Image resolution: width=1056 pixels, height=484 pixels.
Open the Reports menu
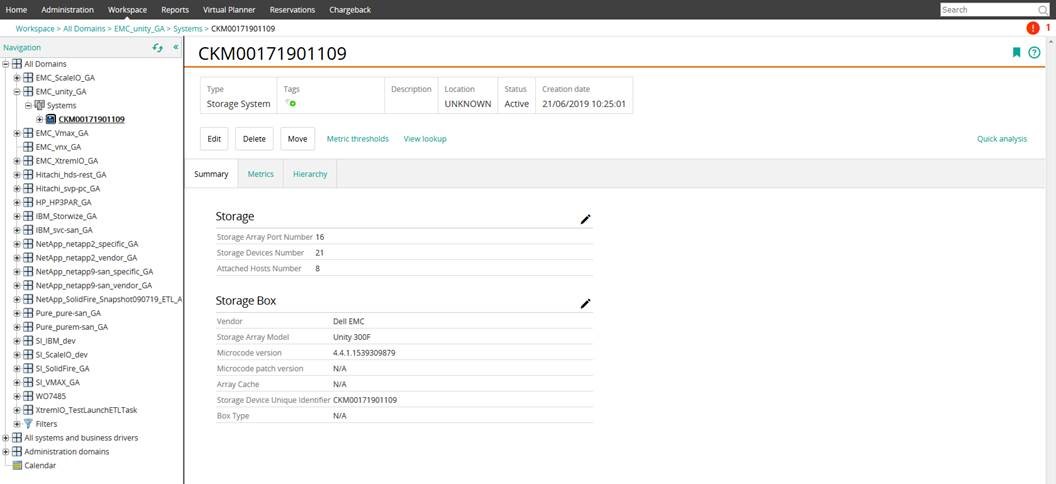point(175,9)
